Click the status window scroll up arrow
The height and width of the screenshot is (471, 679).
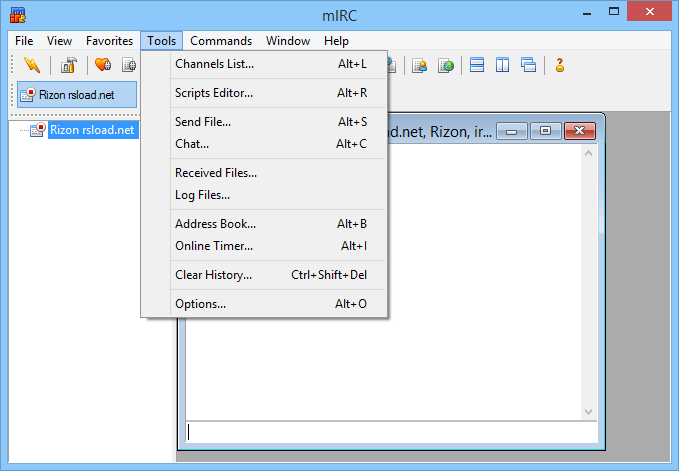point(588,153)
